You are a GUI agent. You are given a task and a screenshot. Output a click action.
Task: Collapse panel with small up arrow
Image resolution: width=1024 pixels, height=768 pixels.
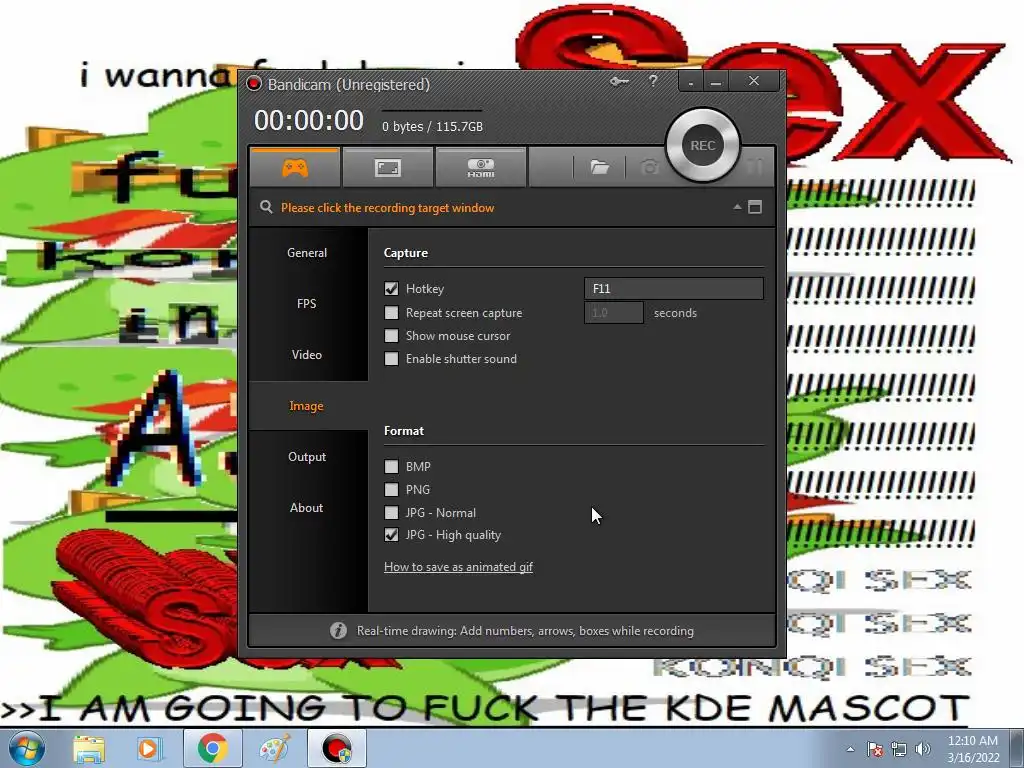point(737,207)
